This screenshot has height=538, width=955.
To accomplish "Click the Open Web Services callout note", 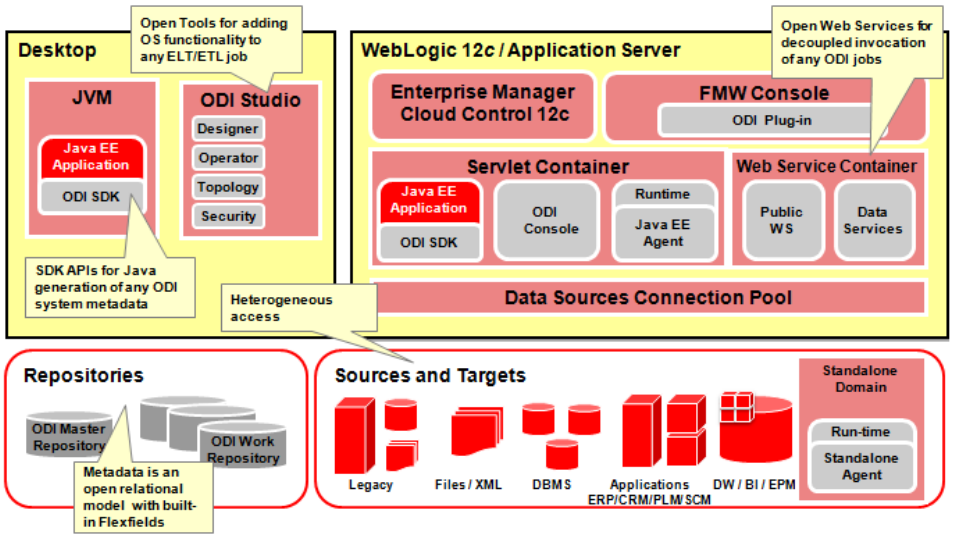I will (856, 43).
